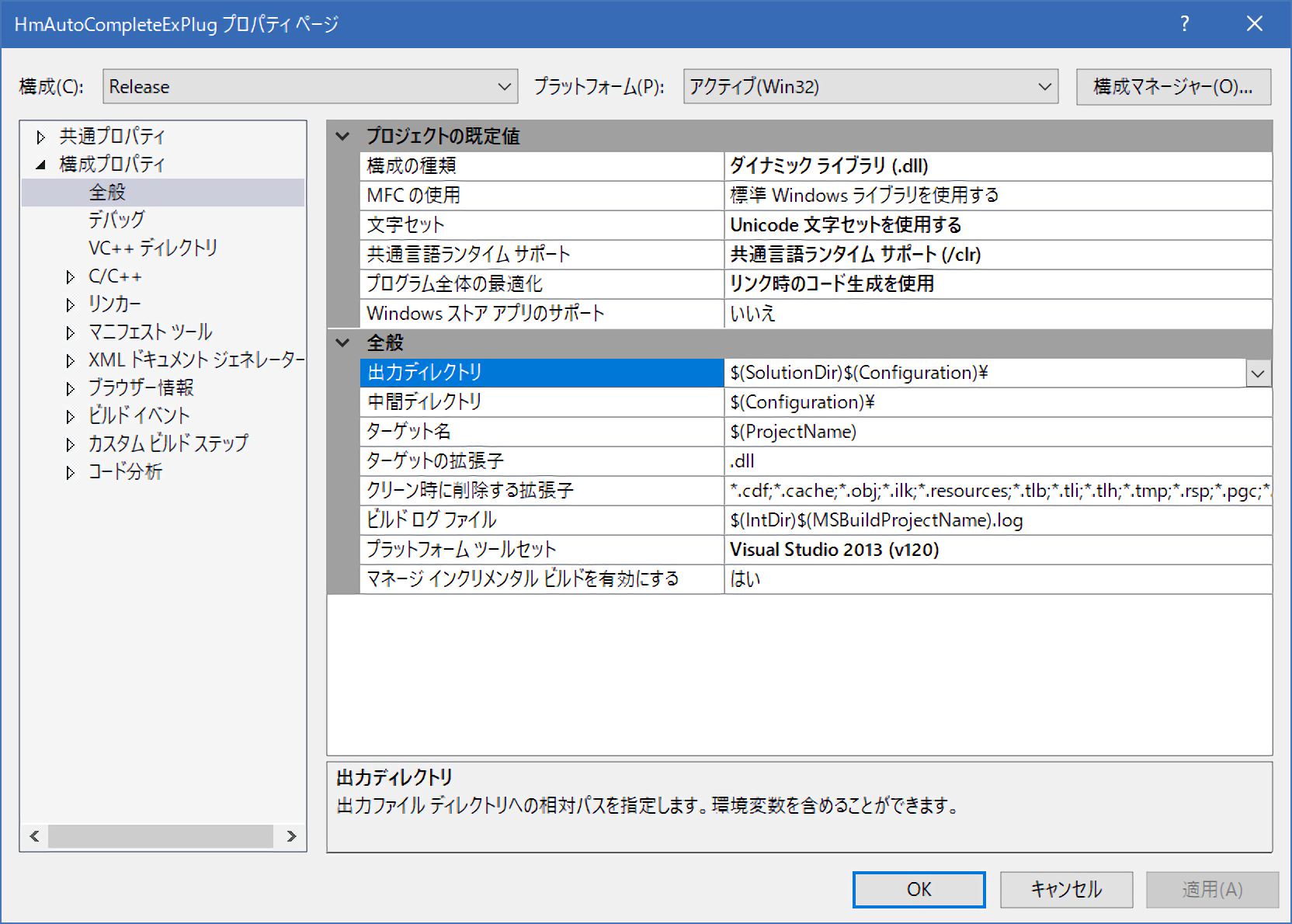Open the 構成 Release dropdown
Screen dimensions: 1292x924
pyautogui.click(x=505, y=87)
